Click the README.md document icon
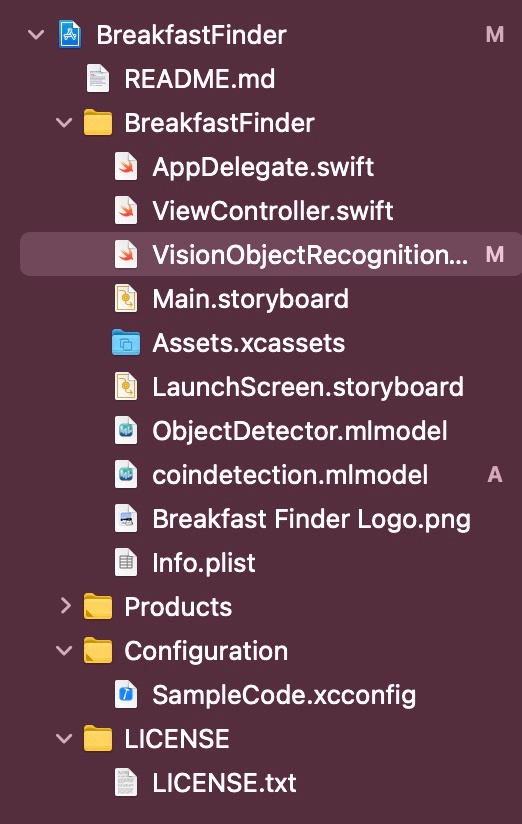The width and height of the screenshot is (522, 824). 98,79
